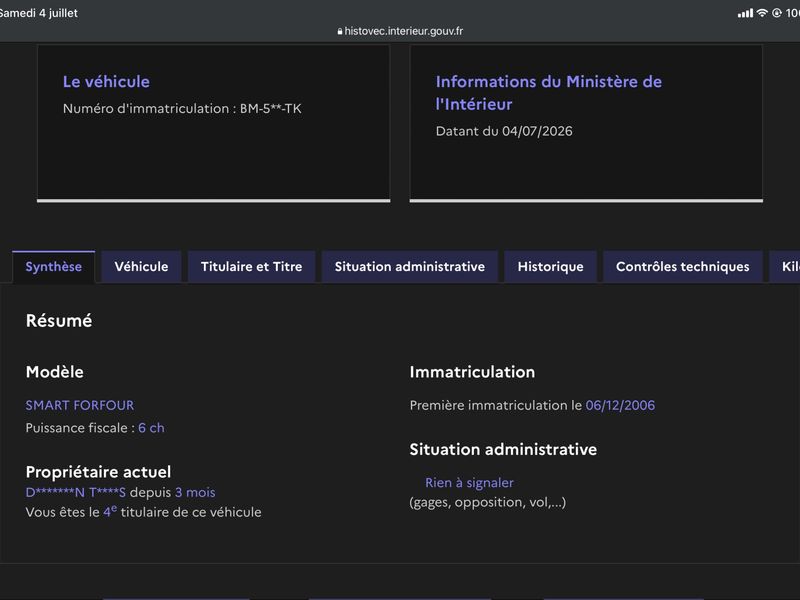
Task: Tap the 'Samedi 4 juillet' date in status bar
Action: tap(39, 13)
